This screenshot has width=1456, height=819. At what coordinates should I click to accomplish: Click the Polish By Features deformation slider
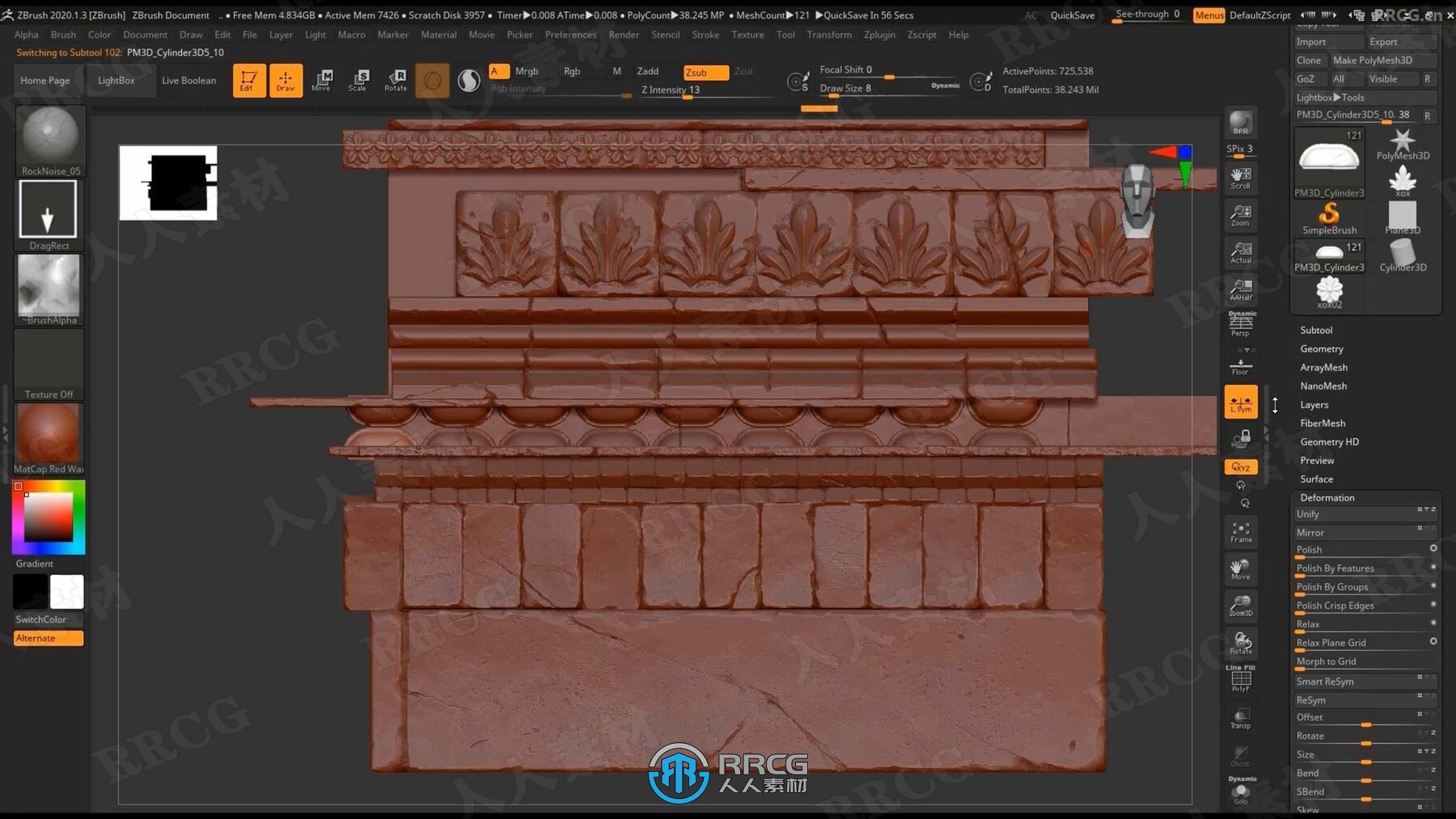[x=1365, y=568]
